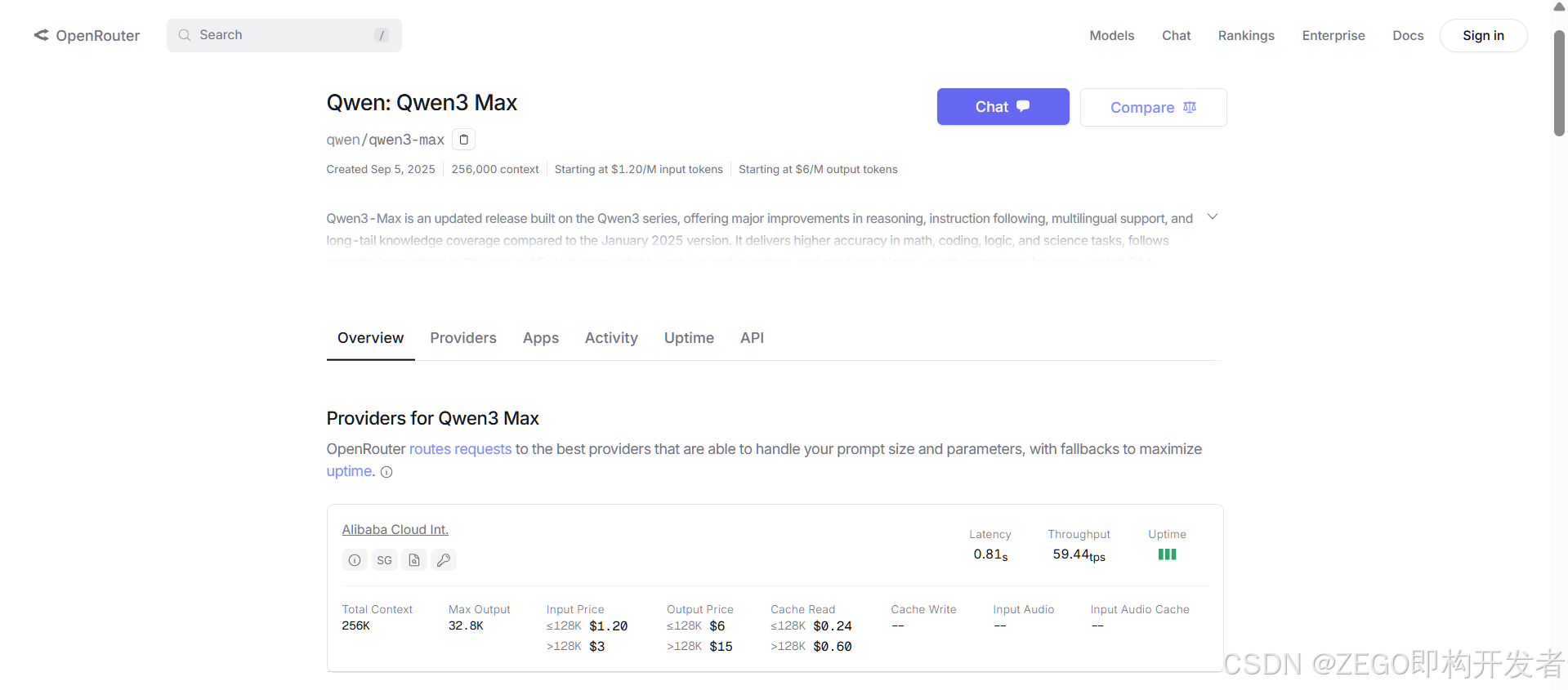Click the Created Sep 5, 2025 text
The height and width of the screenshot is (690, 1568).
(381, 169)
